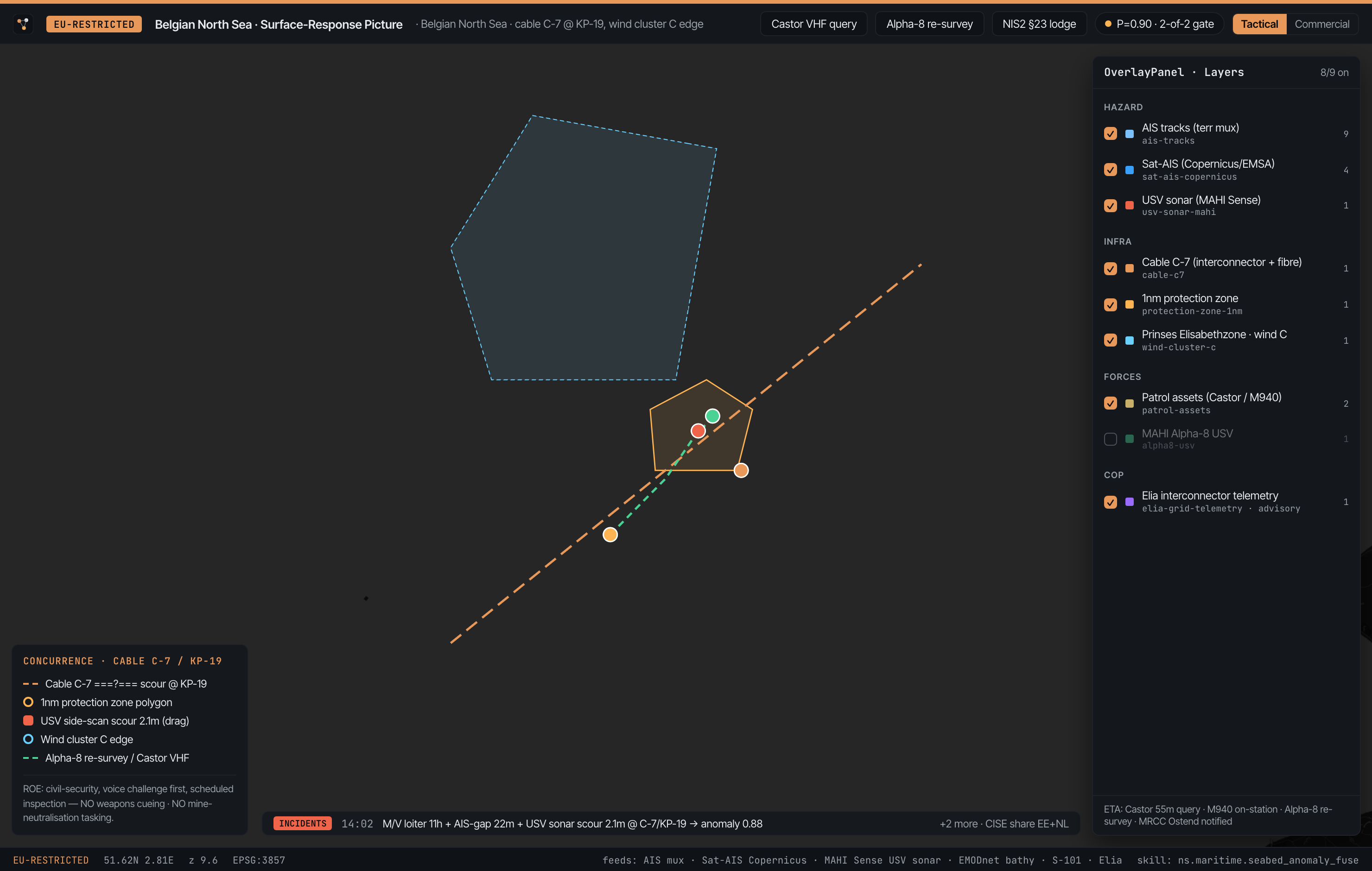The height and width of the screenshot is (871, 1372).
Task: Start the Alpha-8 re-survey action
Action: [929, 24]
